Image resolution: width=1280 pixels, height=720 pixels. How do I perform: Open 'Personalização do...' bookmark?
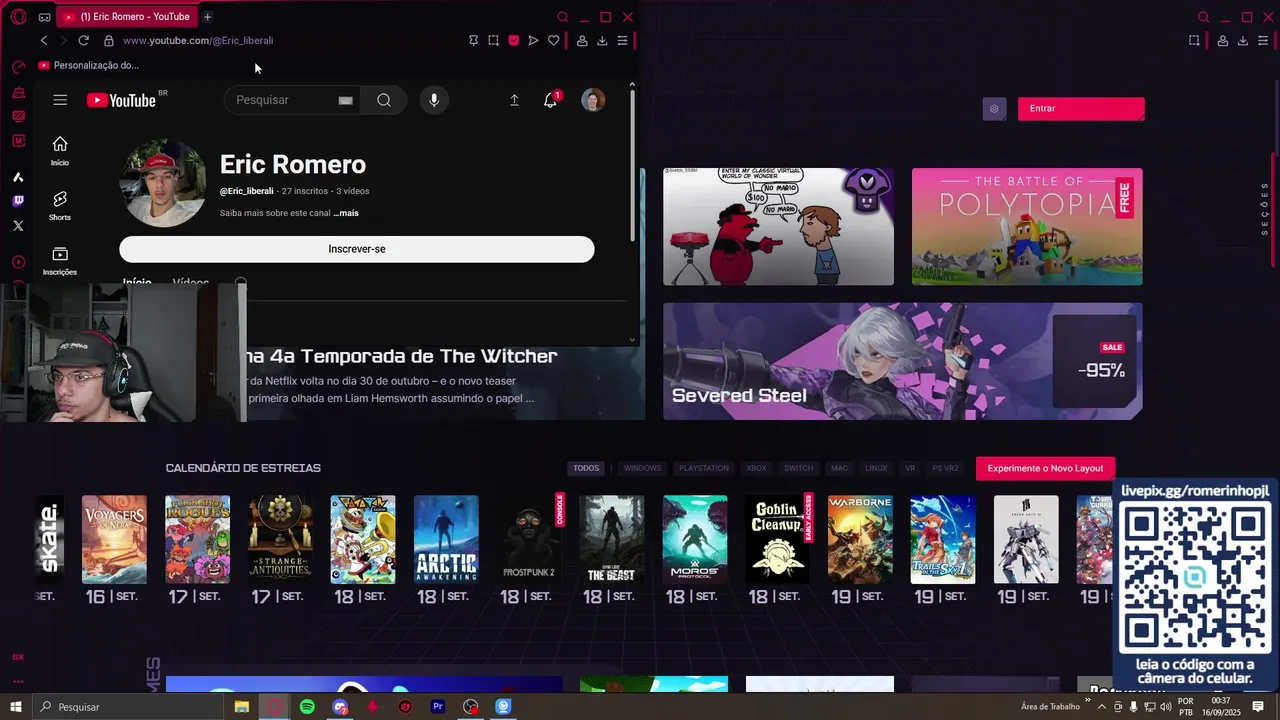tap(89, 65)
